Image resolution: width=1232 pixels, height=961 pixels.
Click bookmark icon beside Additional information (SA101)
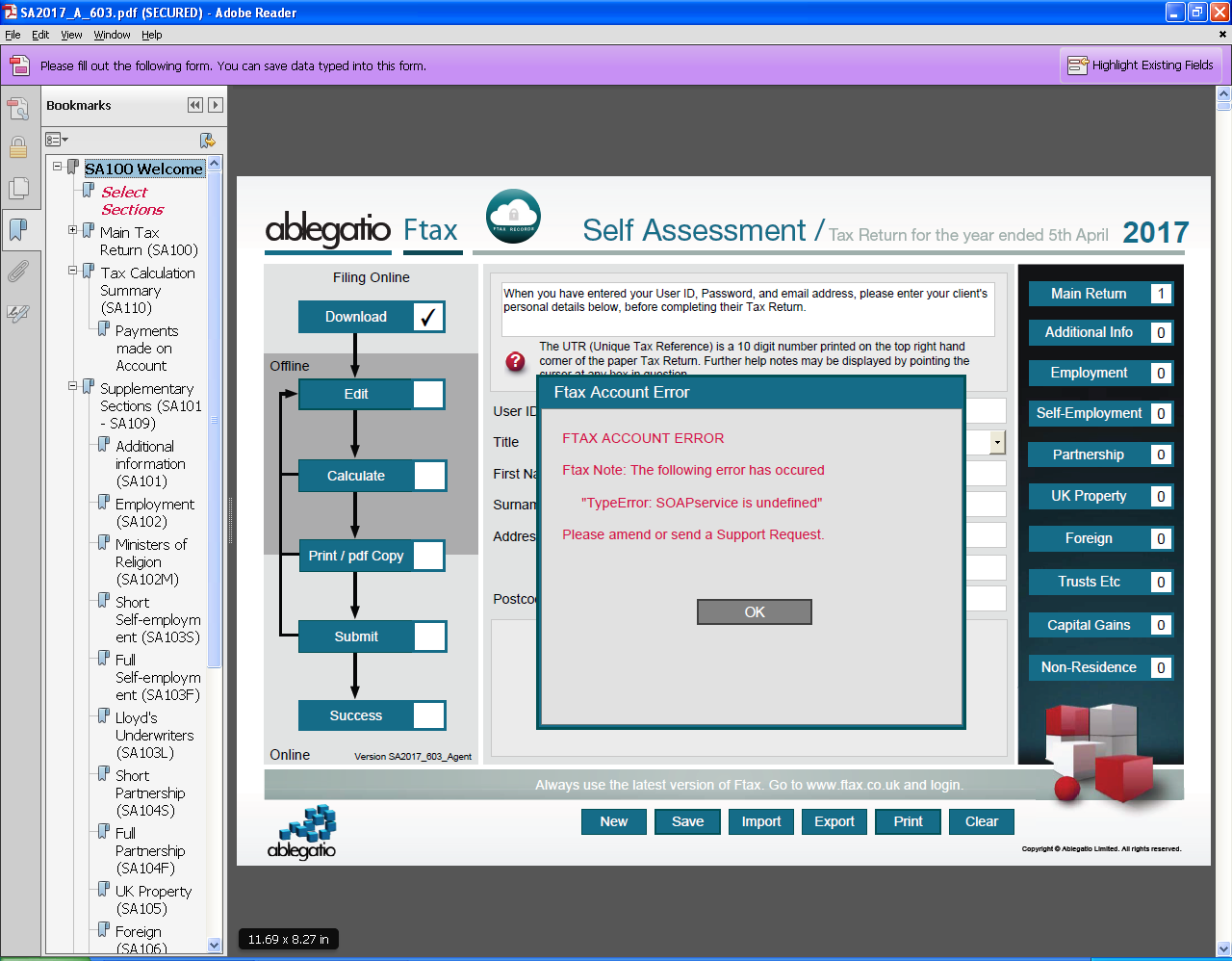(x=104, y=445)
